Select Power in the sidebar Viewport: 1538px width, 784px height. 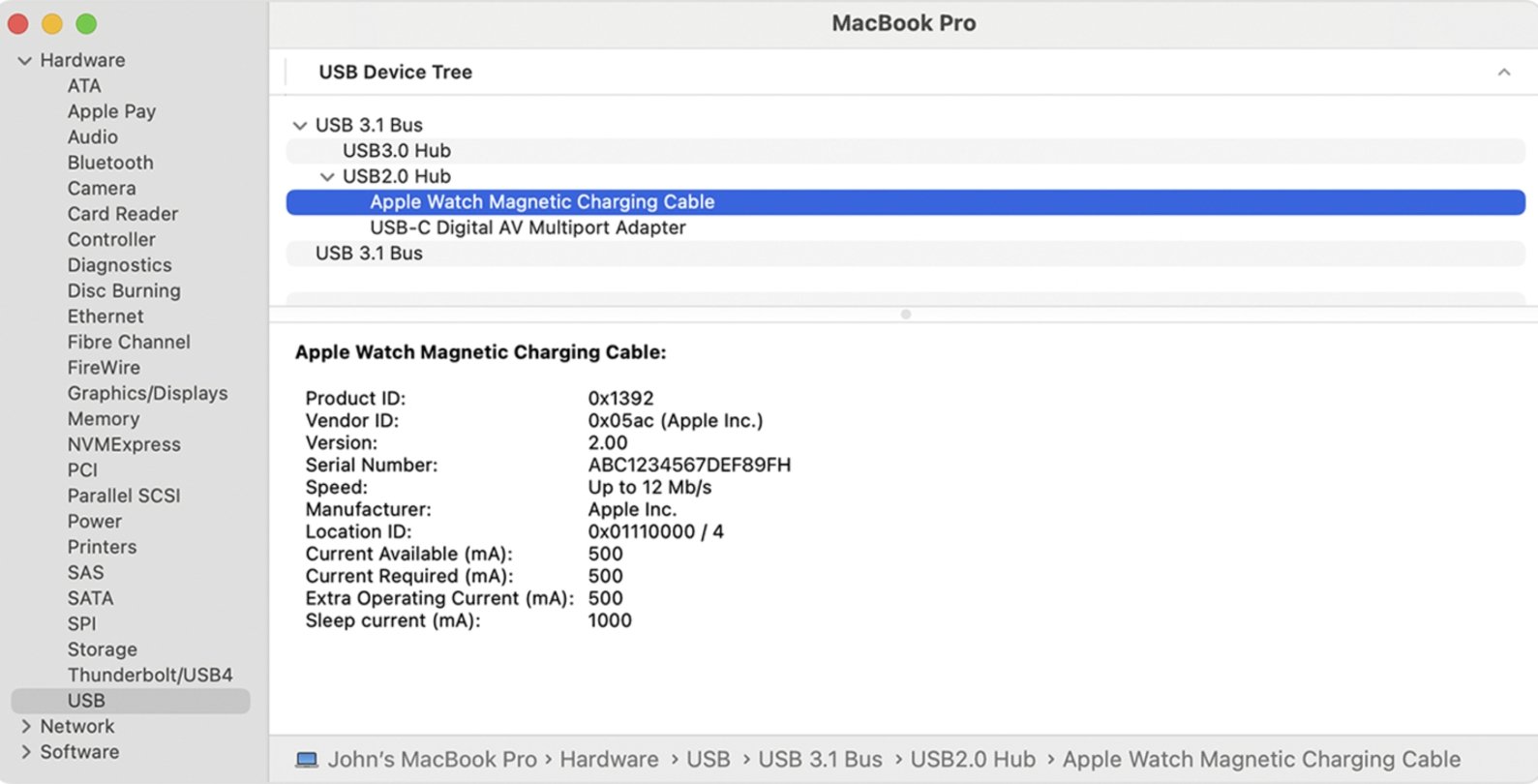(95, 522)
